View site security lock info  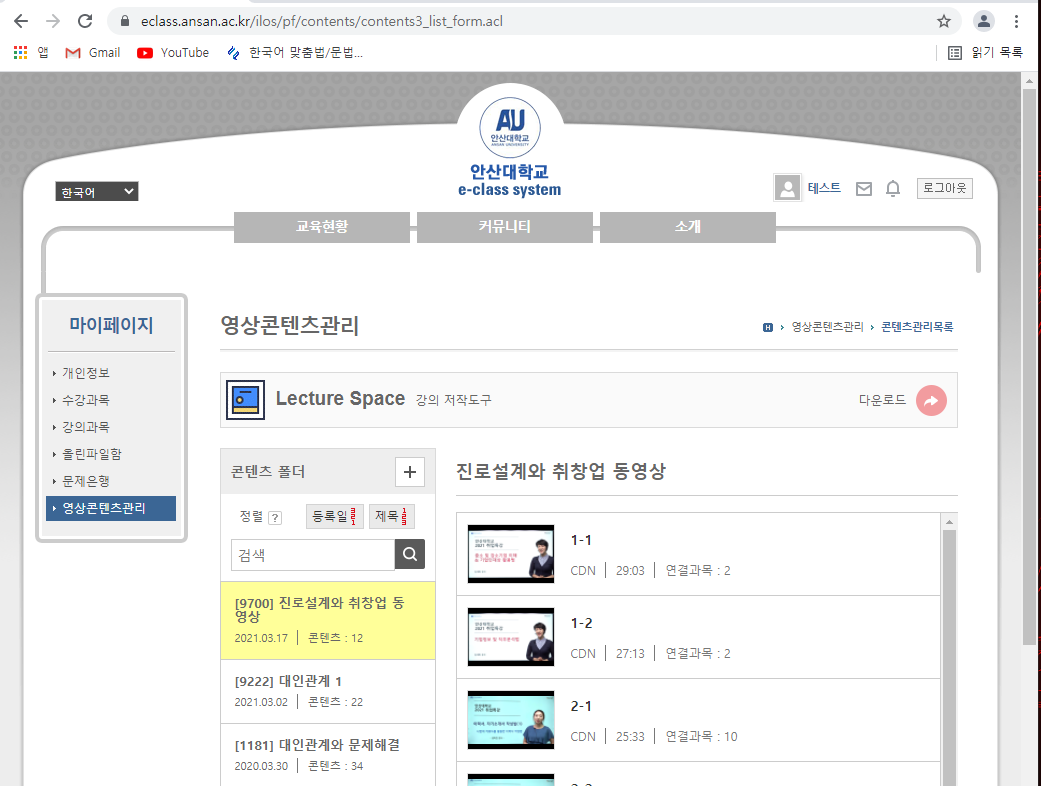point(124,21)
